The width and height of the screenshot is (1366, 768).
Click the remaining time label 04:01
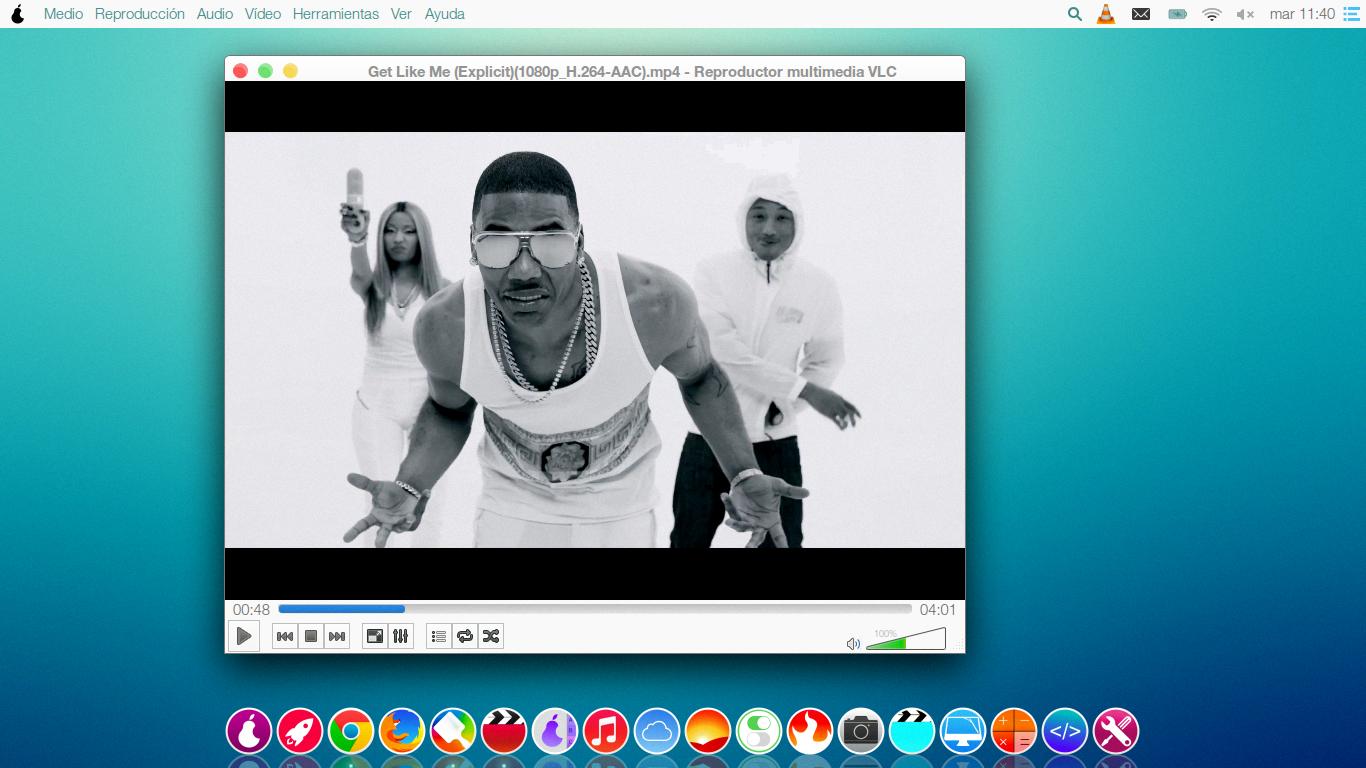coord(938,610)
